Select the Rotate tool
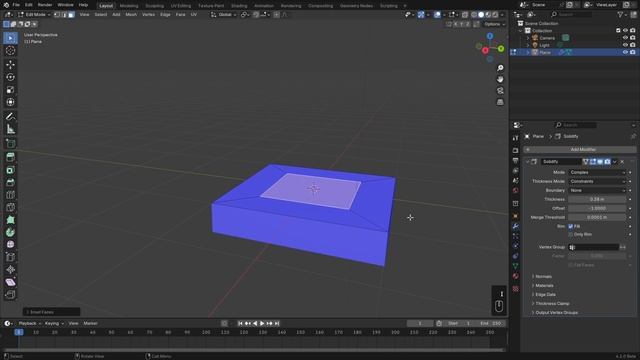This screenshot has height=360, width=640. click(10, 77)
